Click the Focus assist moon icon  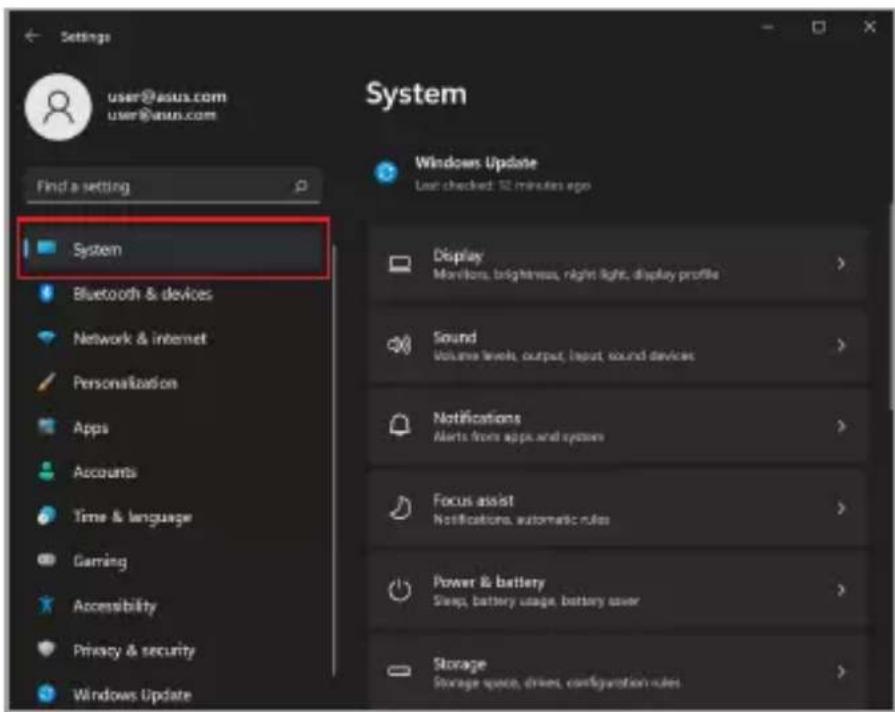pos(400,508)
